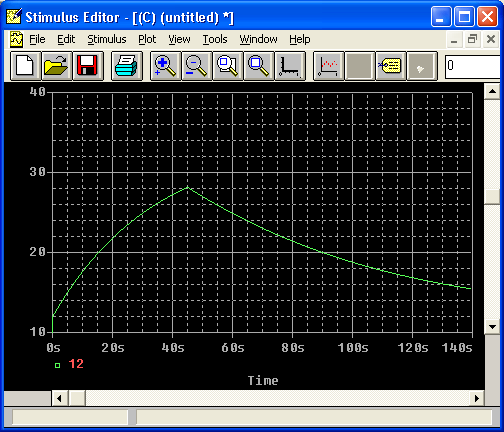Open the Edit menu

pyautogui.click(x=66, y=39)
